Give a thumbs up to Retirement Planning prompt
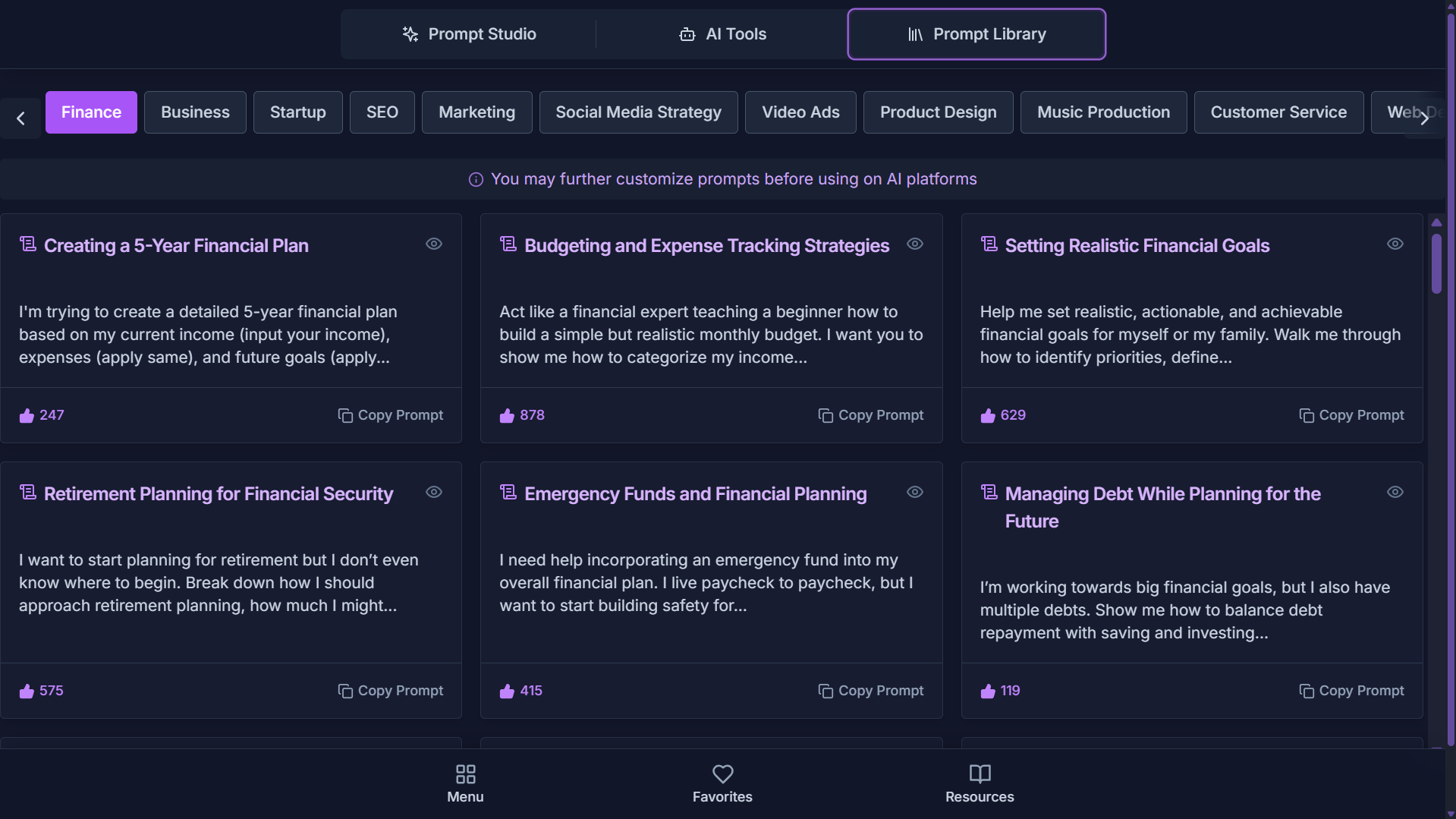Viewport: 1456px width, 819px height. tap(27, 691)
